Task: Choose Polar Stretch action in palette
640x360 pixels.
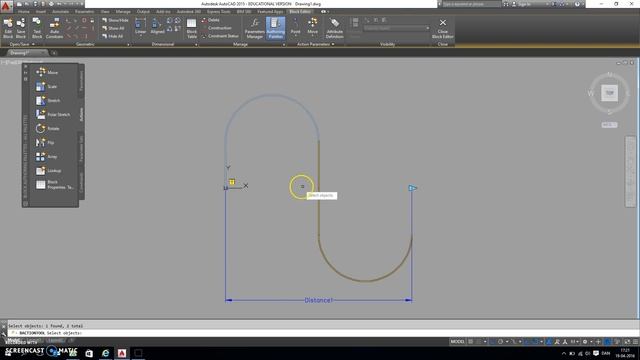Action: coord(53,114)
